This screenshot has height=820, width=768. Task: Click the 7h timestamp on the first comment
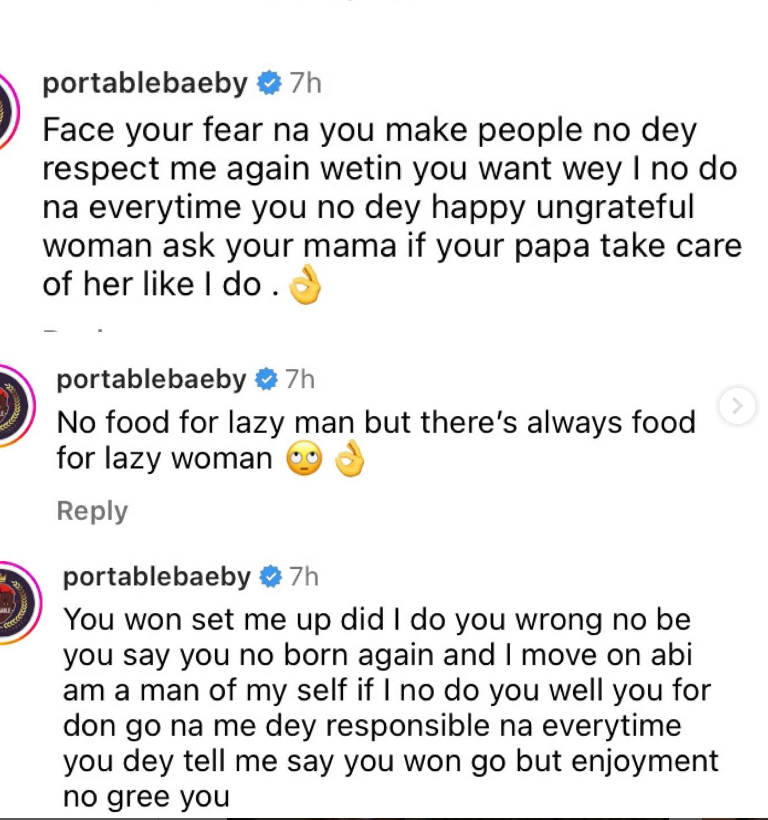coord(302,84)
